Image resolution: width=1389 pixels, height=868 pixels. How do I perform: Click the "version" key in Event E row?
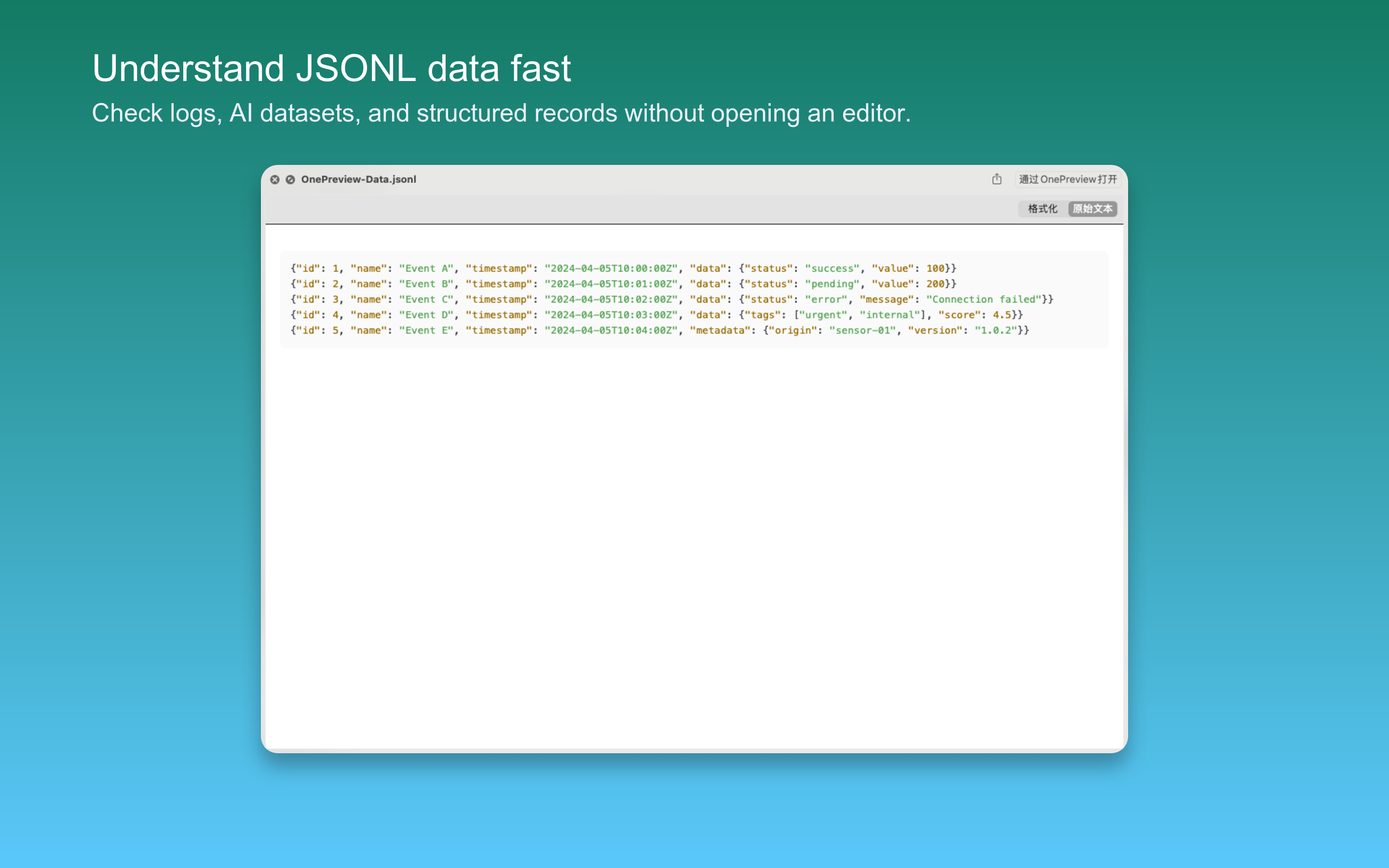coord(935,330)
